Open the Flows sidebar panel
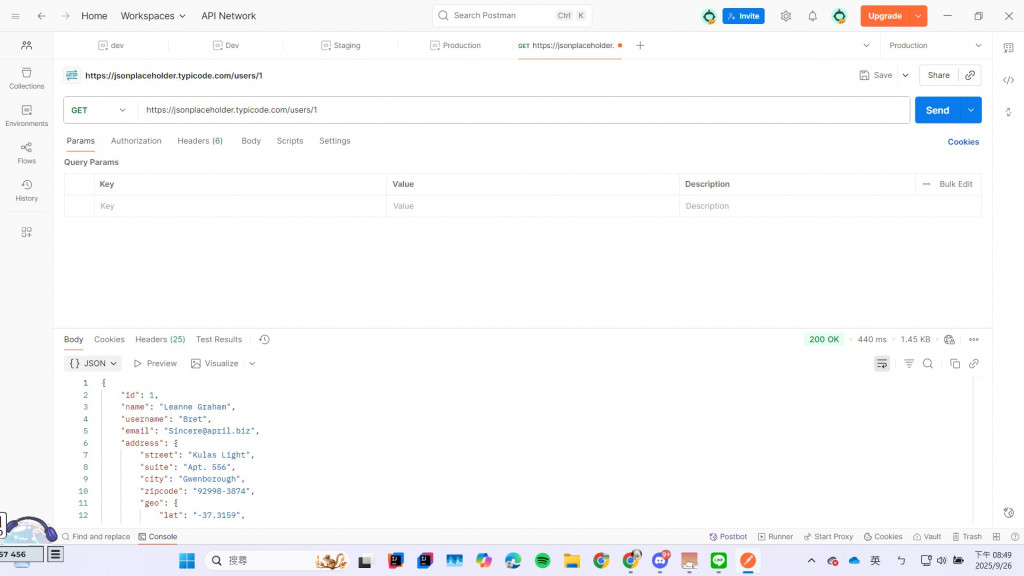This screenshot has width=1024, height=576. tap(26, 153)
